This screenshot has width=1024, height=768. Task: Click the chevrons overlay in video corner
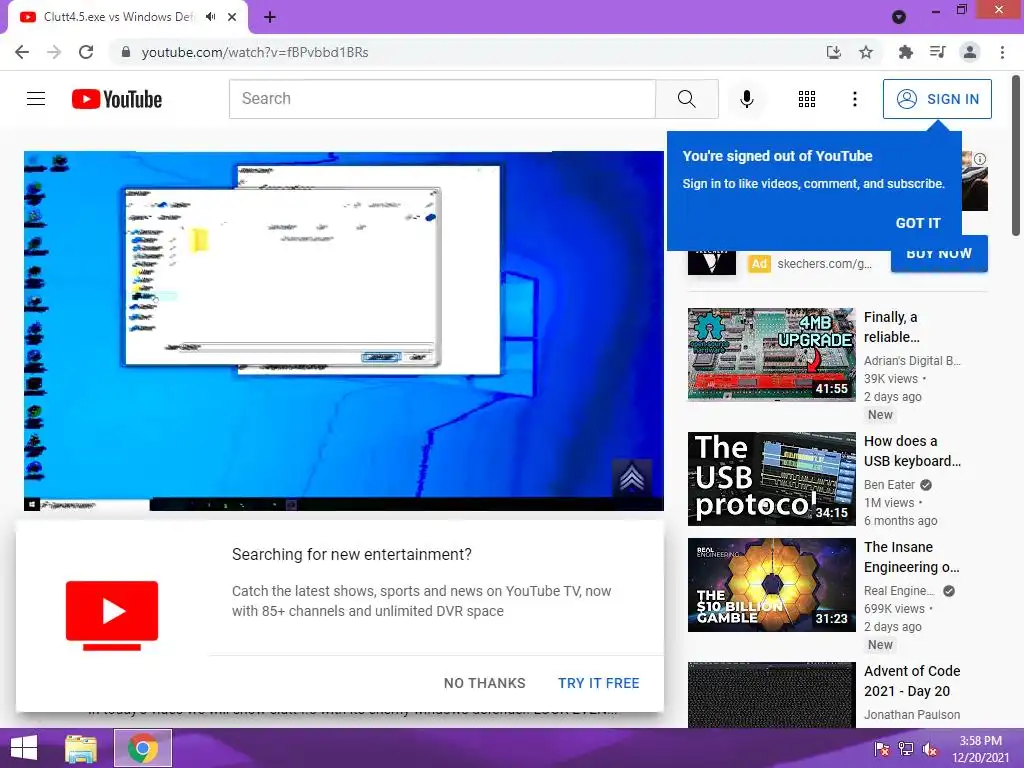632,478
